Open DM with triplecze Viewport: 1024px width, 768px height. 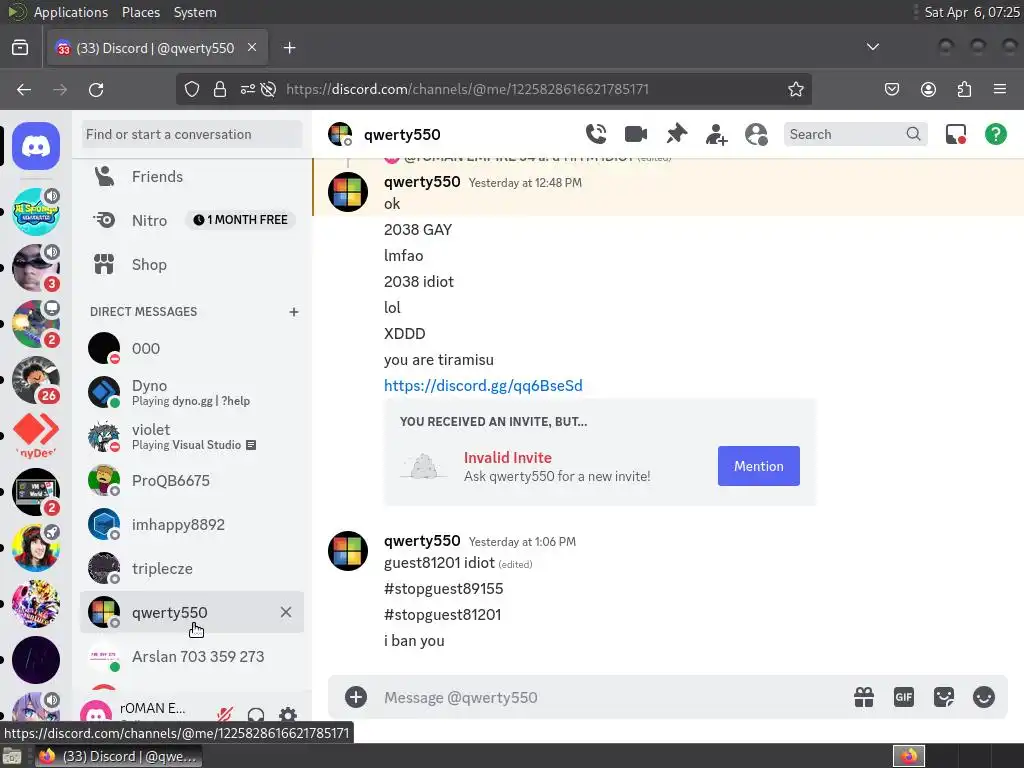click(x=192, y=569)
